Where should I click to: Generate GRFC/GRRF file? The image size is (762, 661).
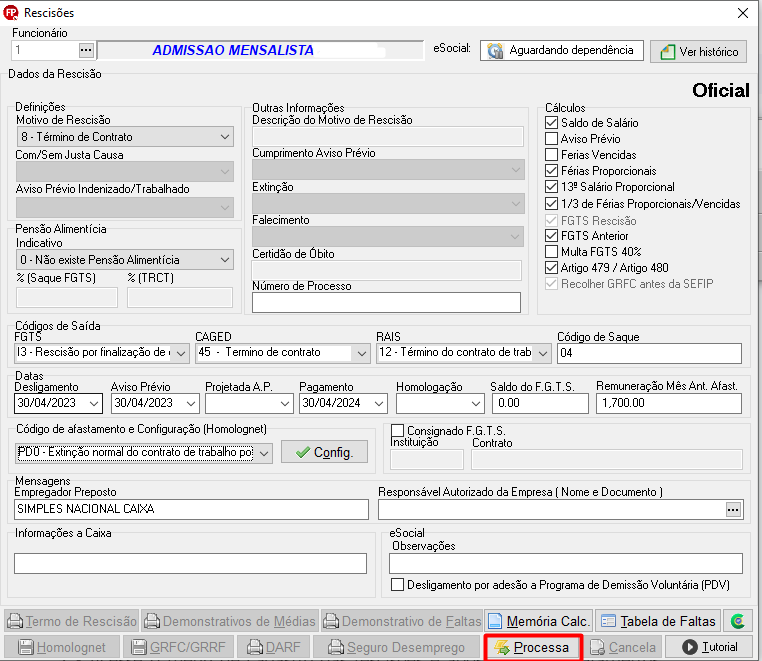[x=178, y=647]
